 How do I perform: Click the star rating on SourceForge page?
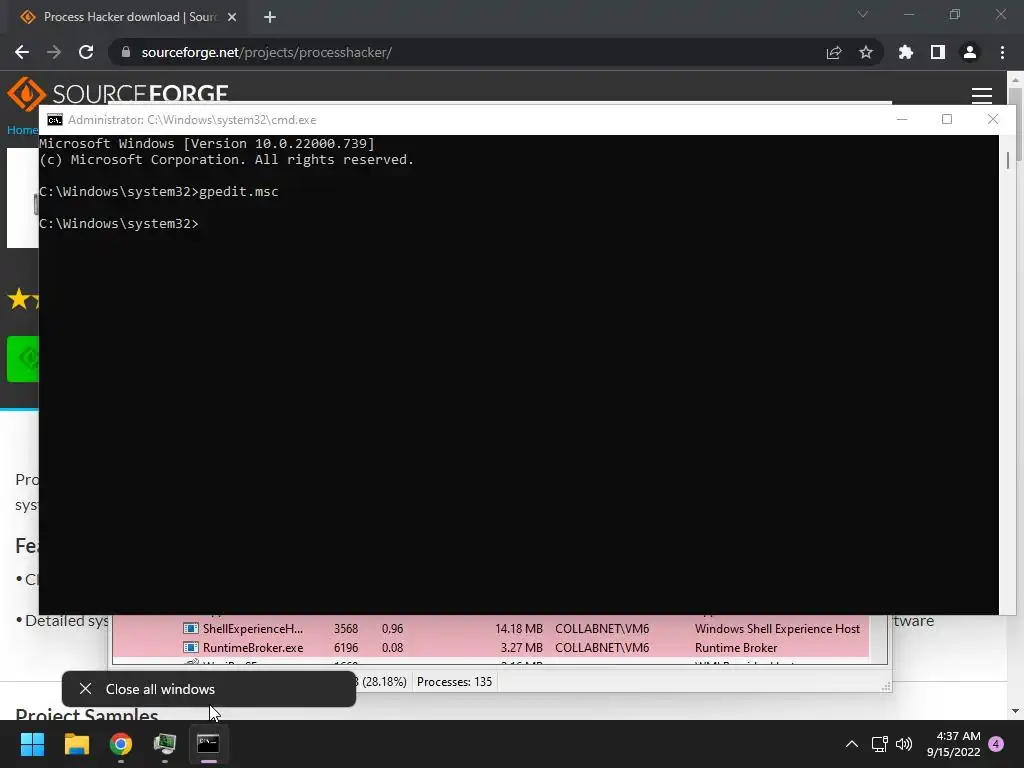coord(24,299)
